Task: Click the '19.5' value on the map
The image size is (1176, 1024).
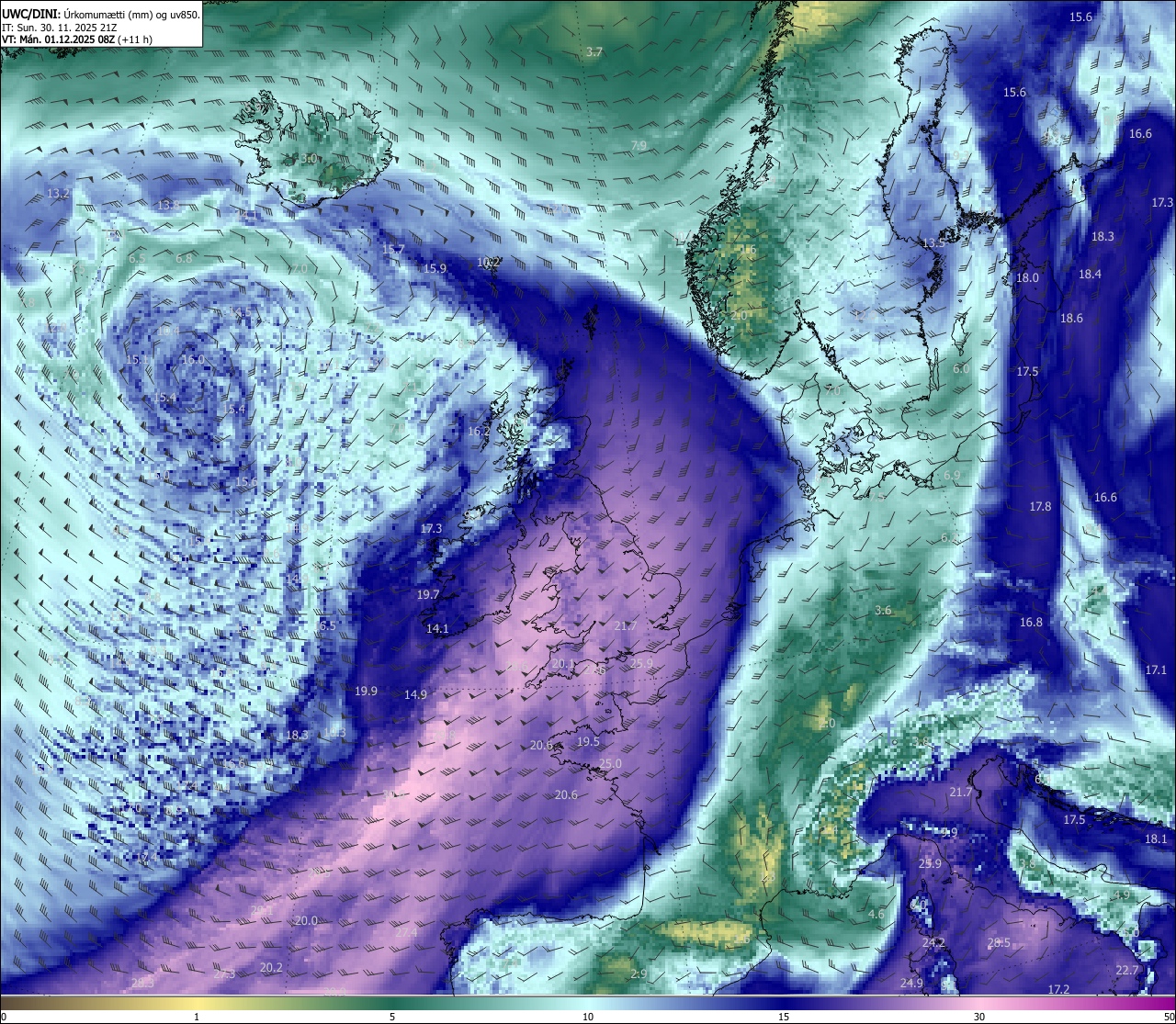Action: click(588, 742)
